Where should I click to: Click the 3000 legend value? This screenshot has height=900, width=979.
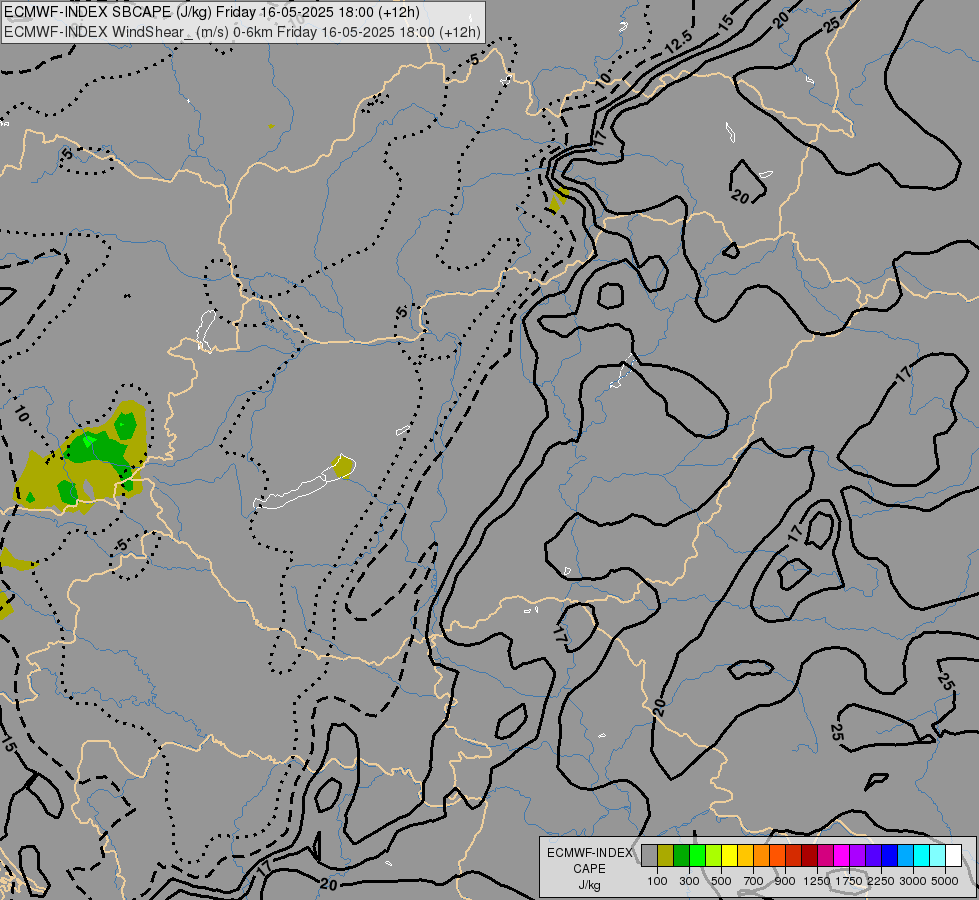point(913,881)
